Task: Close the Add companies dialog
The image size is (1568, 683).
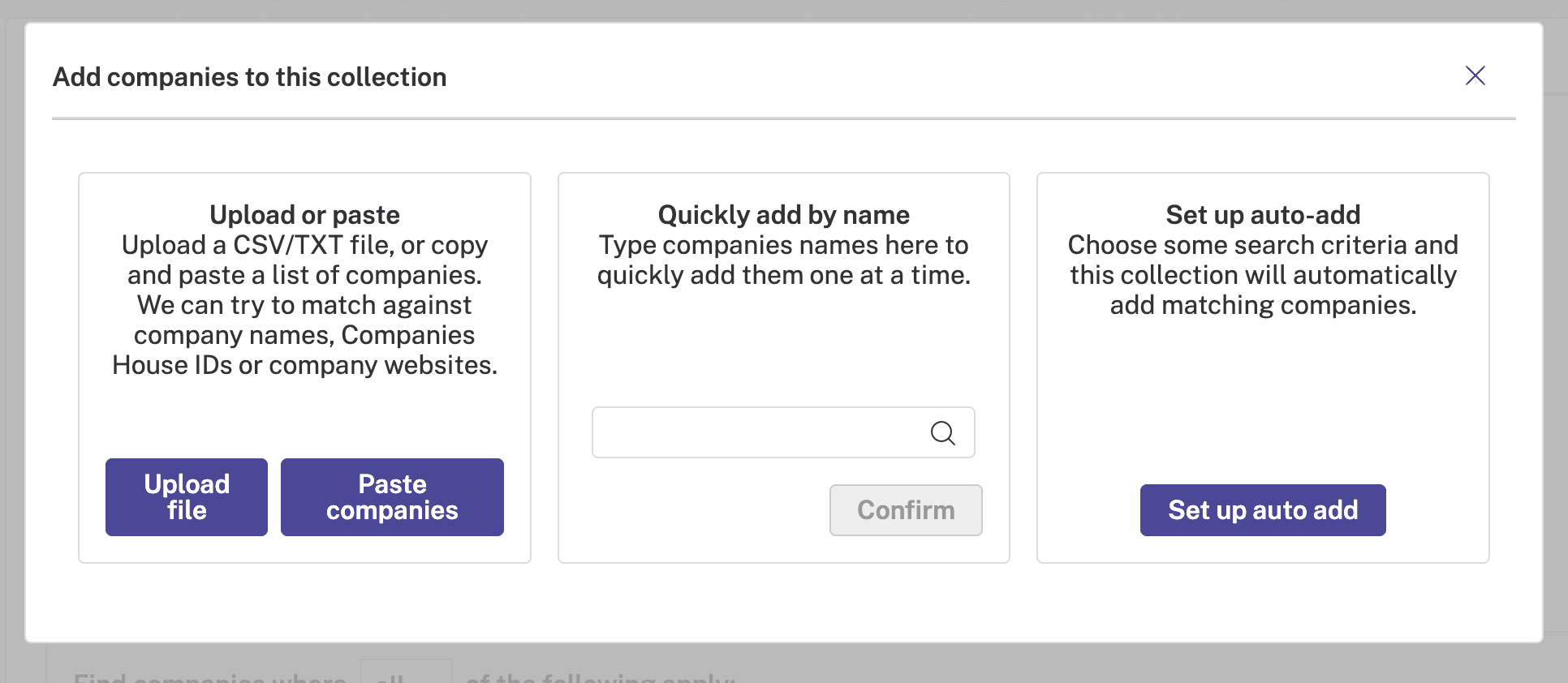Action: pyautogui.click(x=1475, y=75)
